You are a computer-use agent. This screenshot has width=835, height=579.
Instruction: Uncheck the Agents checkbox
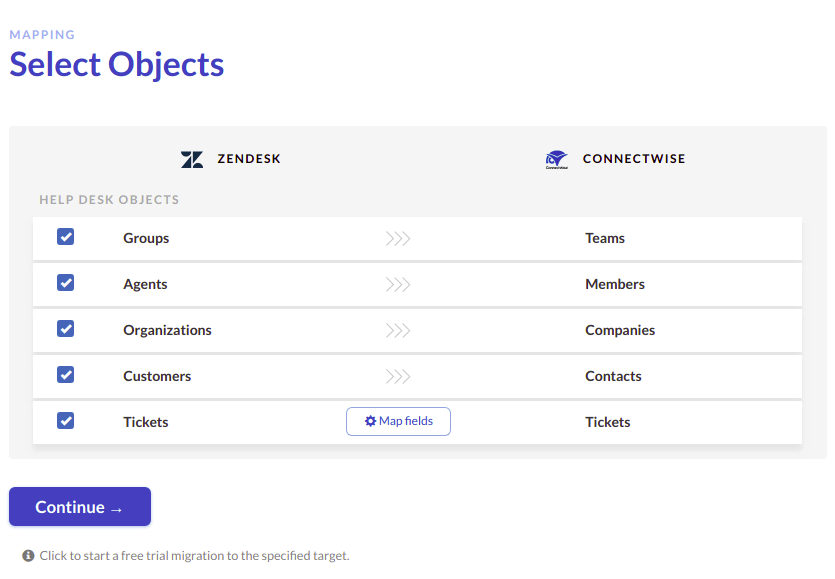tap(66, 283)
